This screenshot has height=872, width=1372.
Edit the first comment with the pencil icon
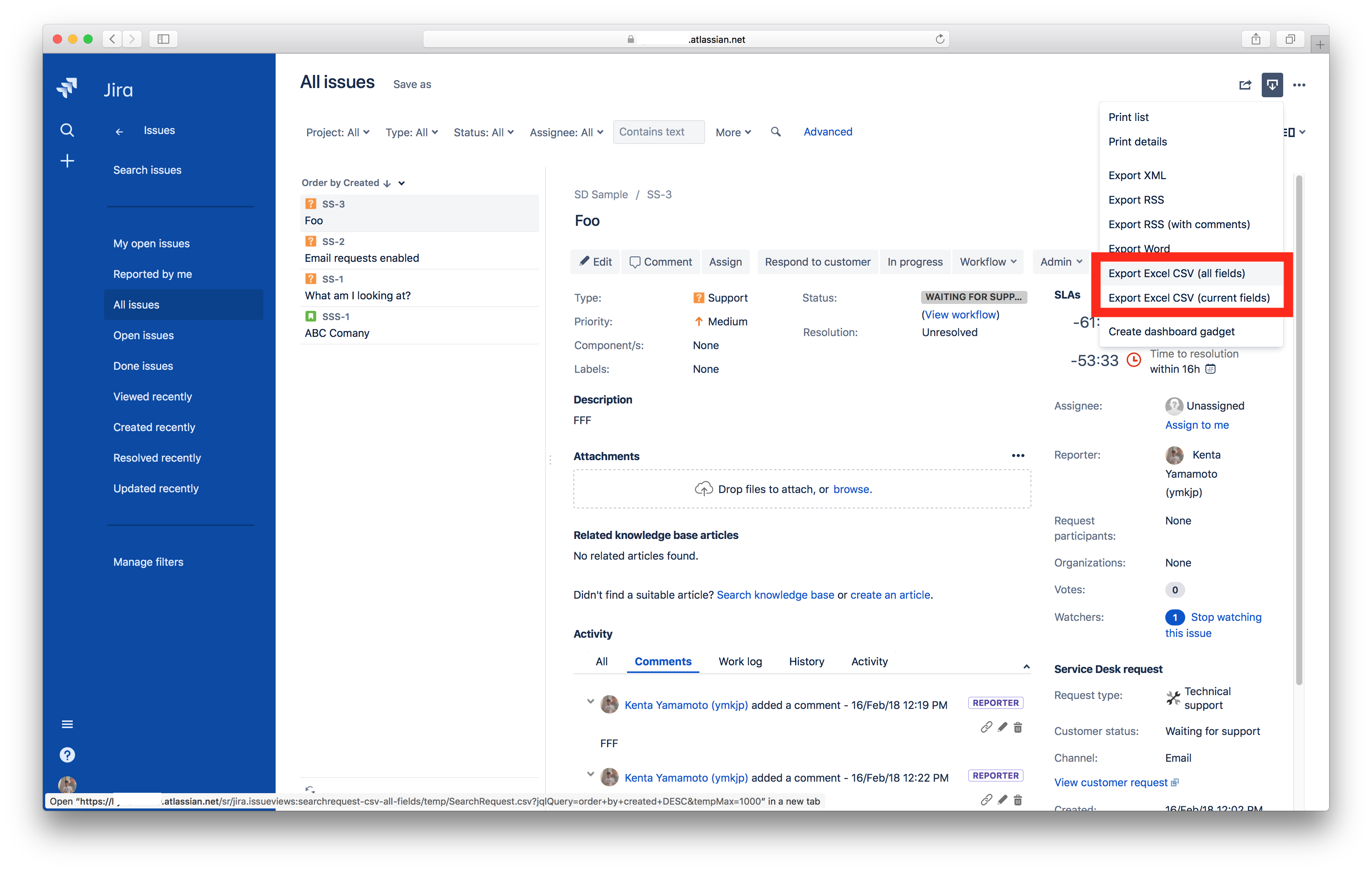1002,727
